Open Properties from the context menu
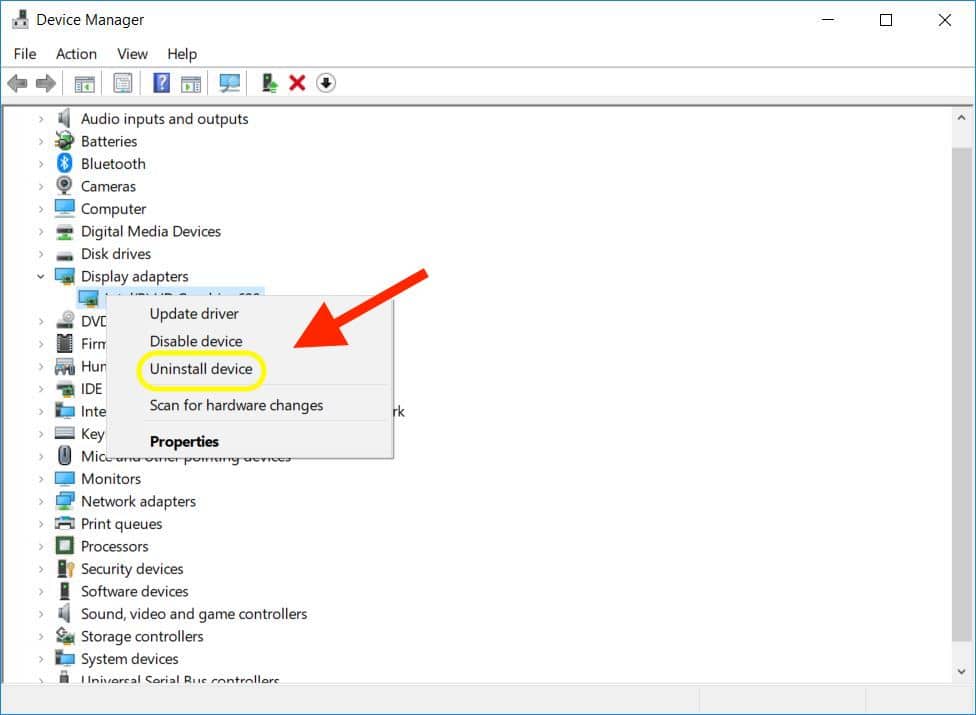This screenshot has width=976, height=715. point(184,441)
